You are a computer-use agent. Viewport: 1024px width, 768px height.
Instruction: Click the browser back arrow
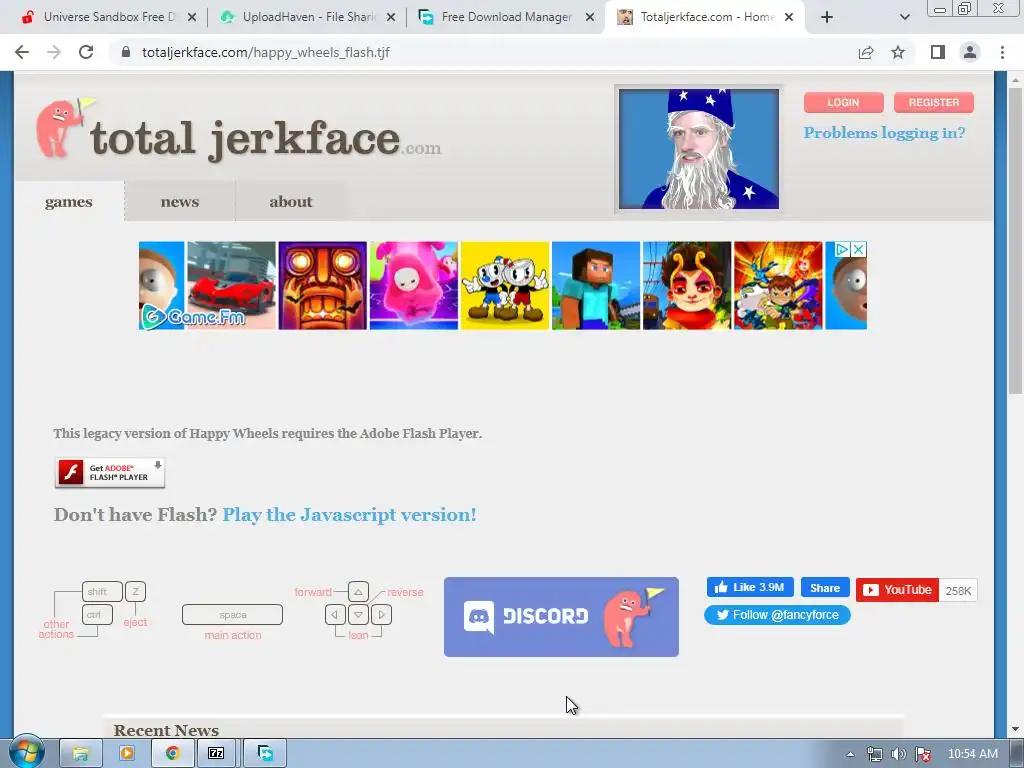pyautogui.click(x=22, y=52)
